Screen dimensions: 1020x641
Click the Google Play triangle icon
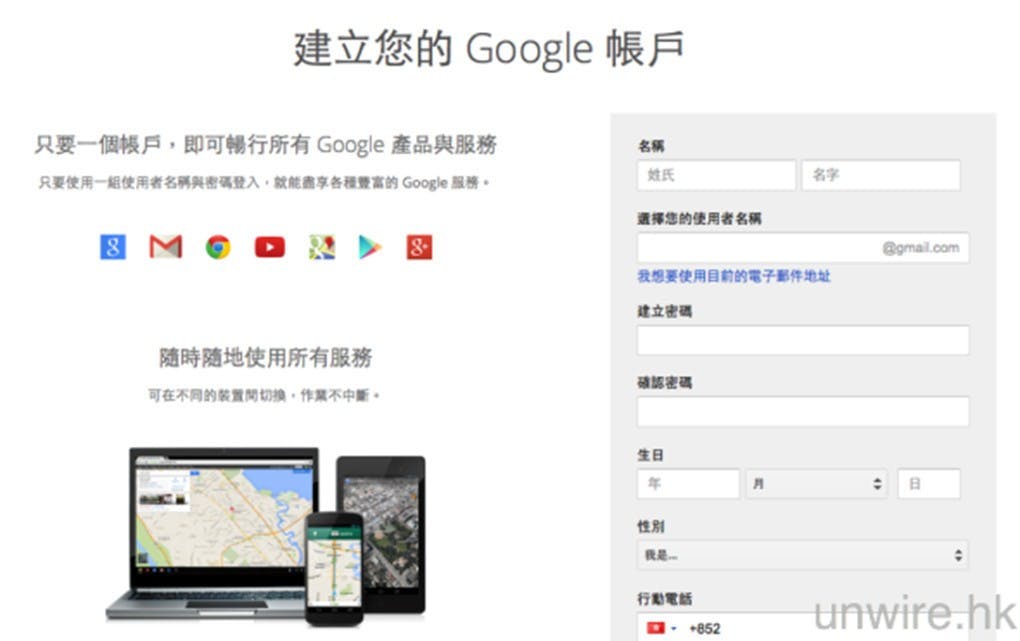click(x=369, y=247)
